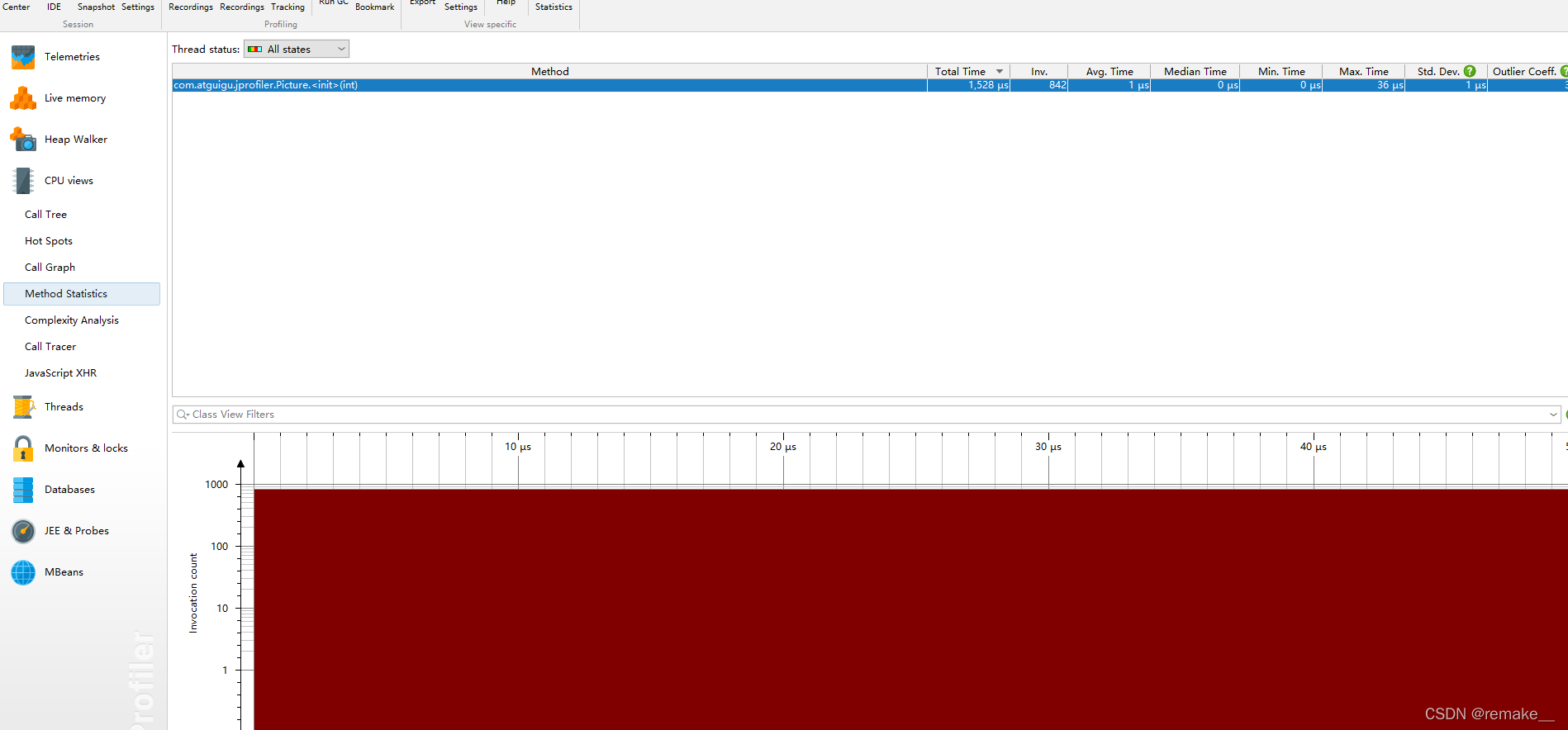Click the View specific Settings toolbar button

point(461,7)
